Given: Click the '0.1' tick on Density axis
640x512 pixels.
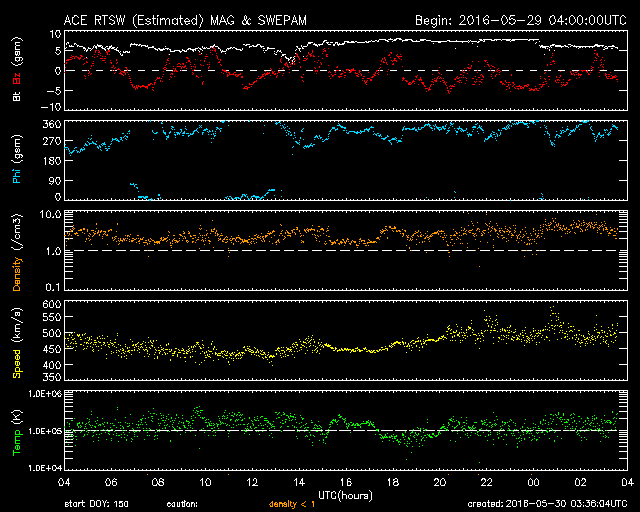Looking at the screenshot, I should [53, 287].
